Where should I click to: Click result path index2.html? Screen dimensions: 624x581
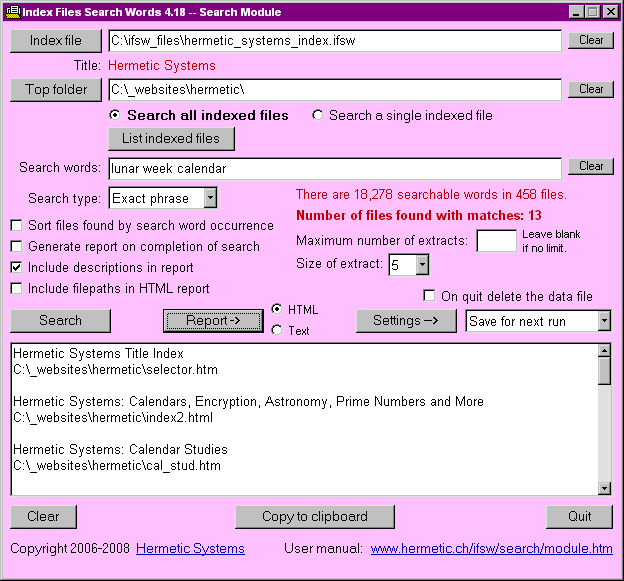(113, 418)
